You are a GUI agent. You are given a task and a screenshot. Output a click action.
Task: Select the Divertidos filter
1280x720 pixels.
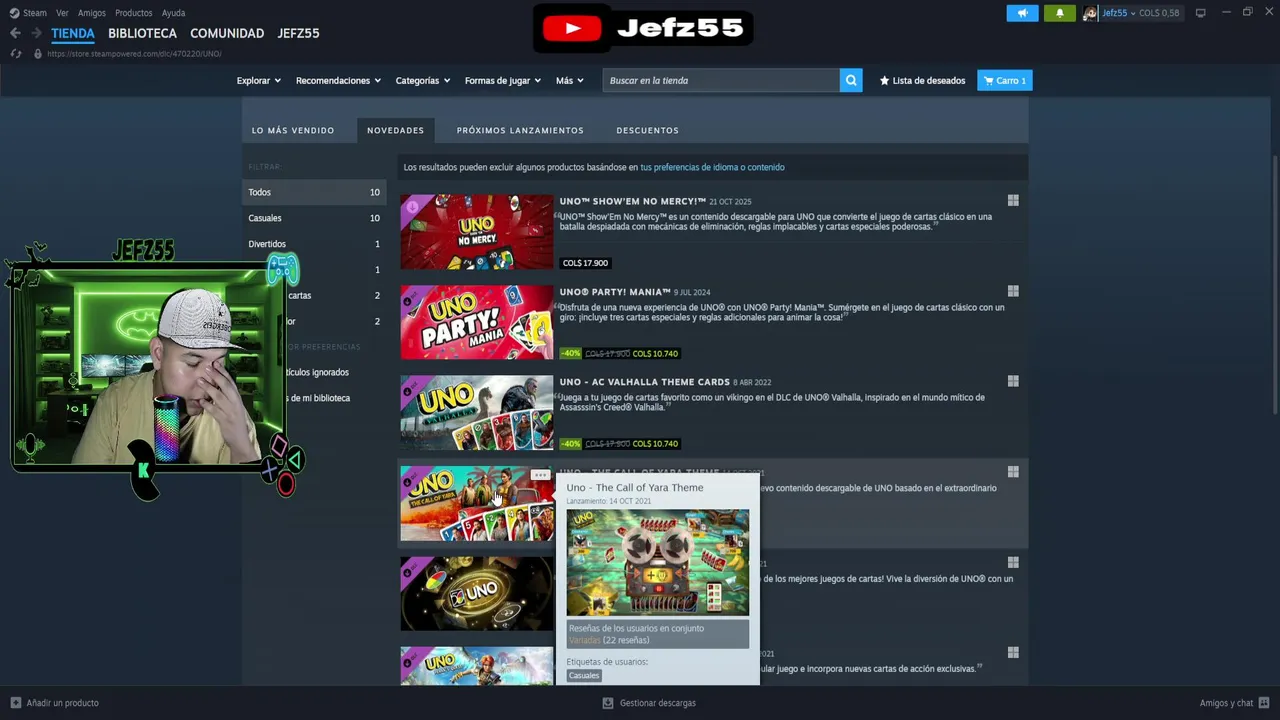click(x=314, y=244)
